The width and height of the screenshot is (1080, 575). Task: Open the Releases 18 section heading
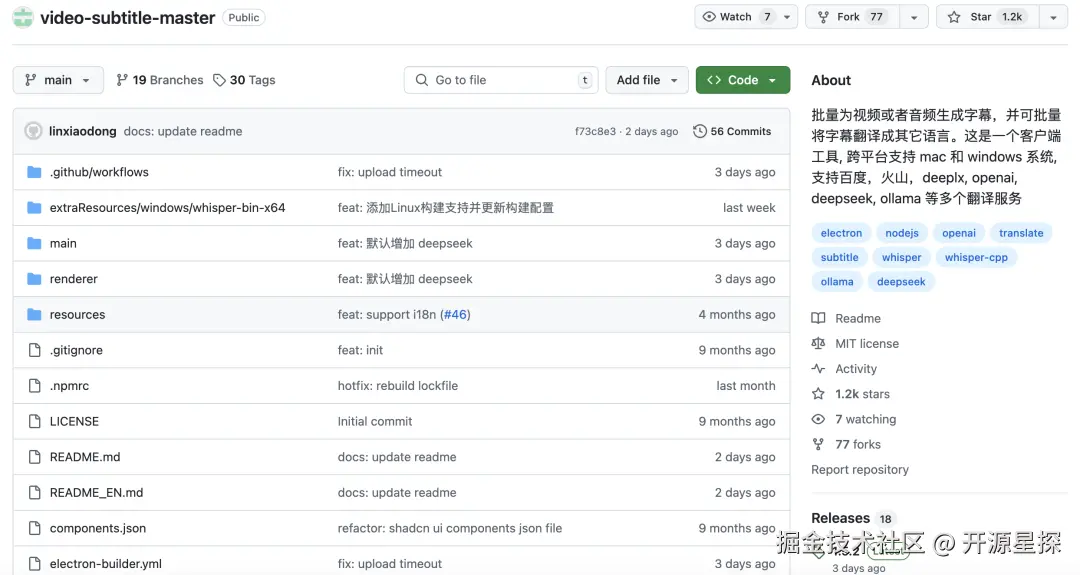tap(851, 518)
